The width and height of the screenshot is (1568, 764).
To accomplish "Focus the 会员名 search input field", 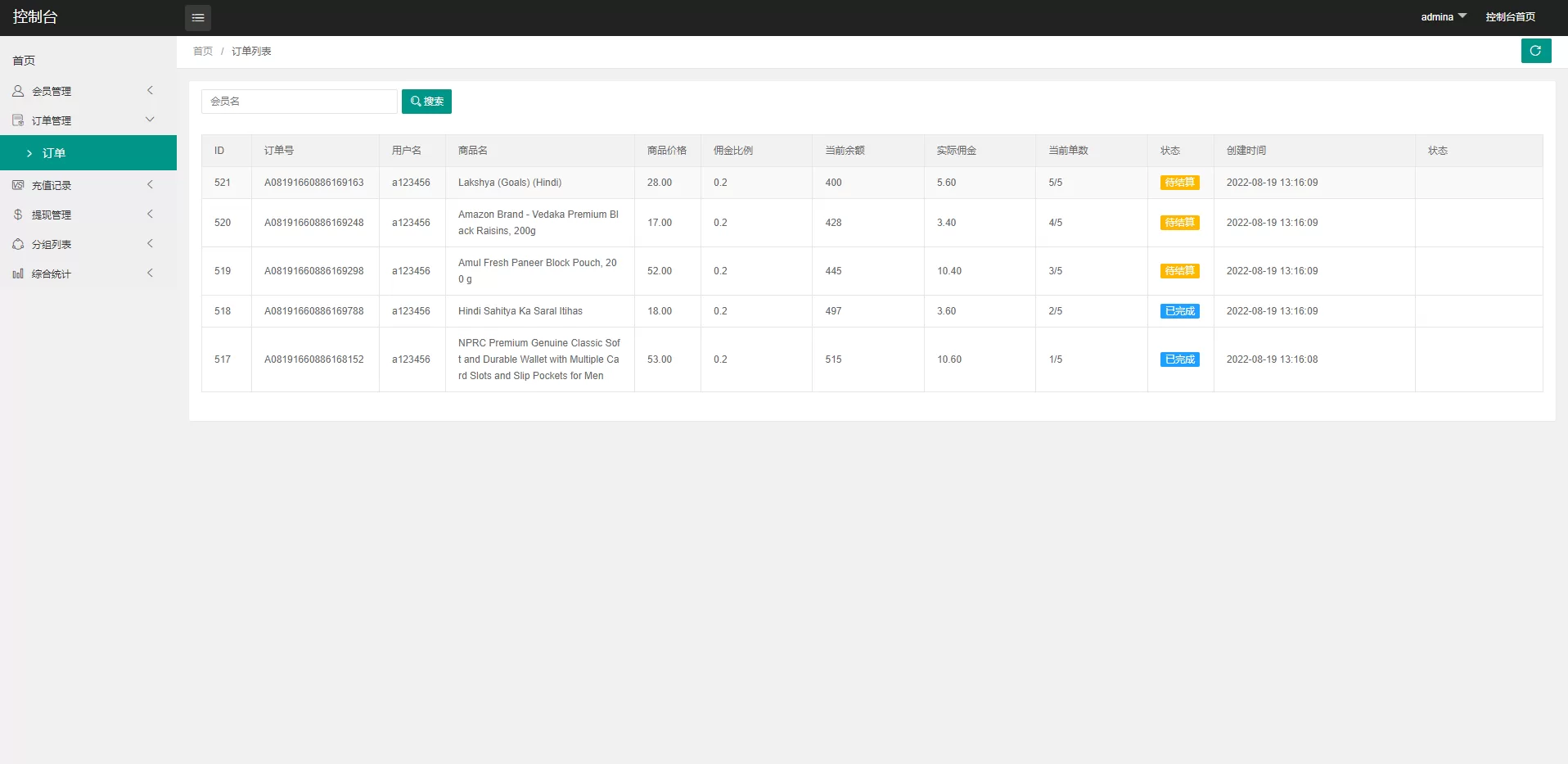I will [299, 102].
